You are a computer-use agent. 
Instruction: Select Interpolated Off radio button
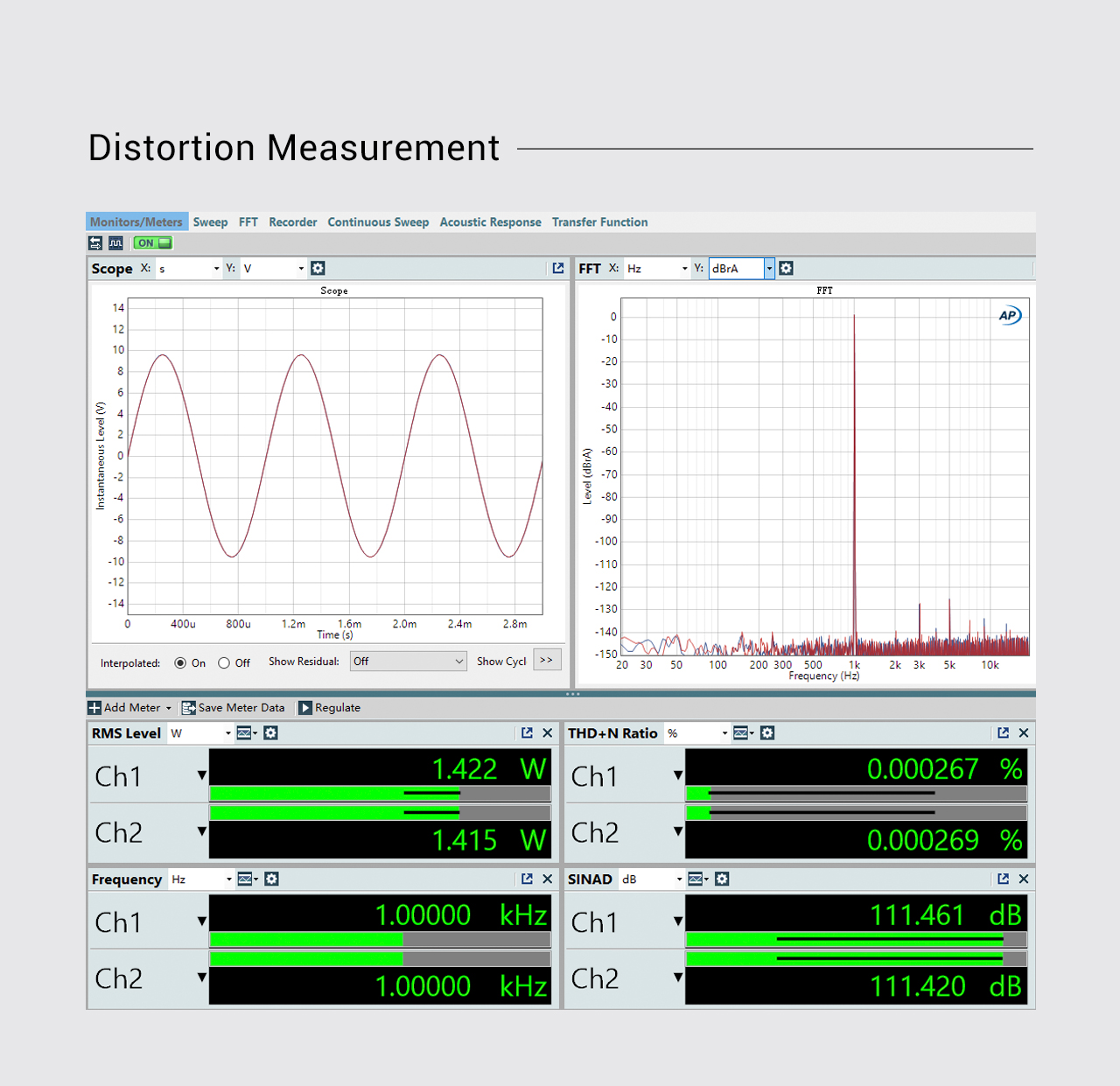[224, 663]
